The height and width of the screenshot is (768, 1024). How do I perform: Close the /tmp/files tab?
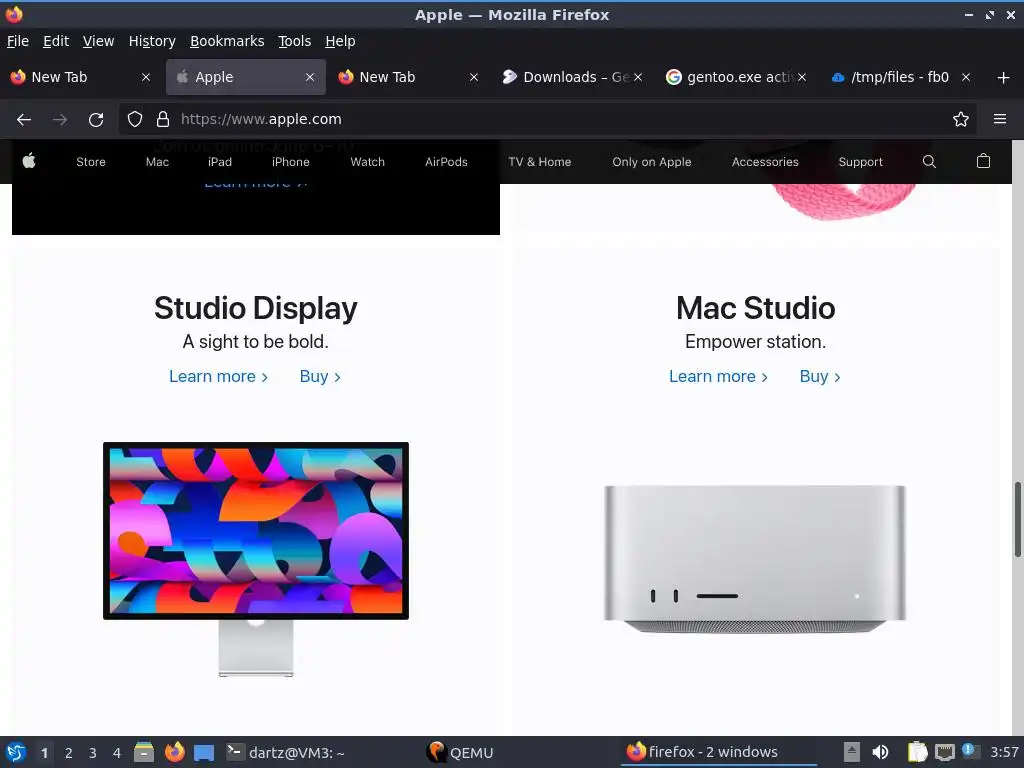966,77
